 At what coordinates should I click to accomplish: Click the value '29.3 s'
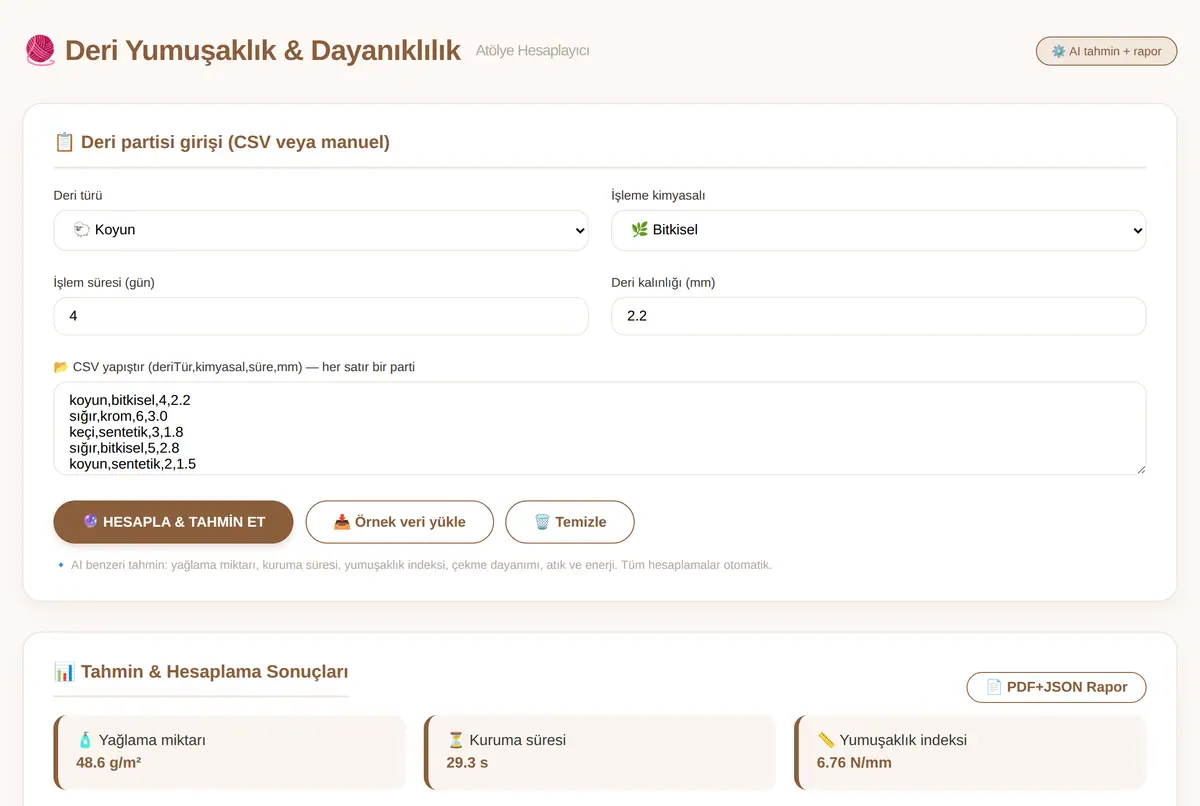pyautogui.click(x=467, y=763)
